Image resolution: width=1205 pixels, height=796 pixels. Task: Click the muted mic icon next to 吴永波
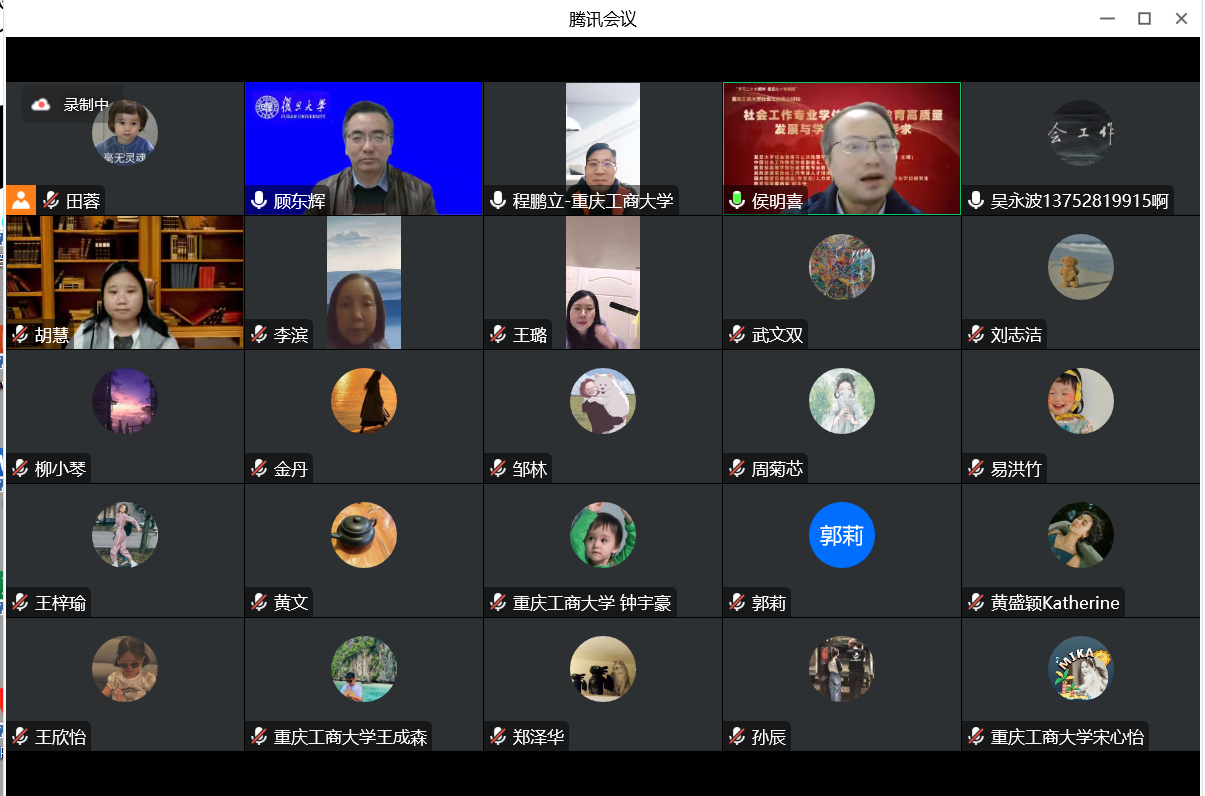tap(975, 199)
